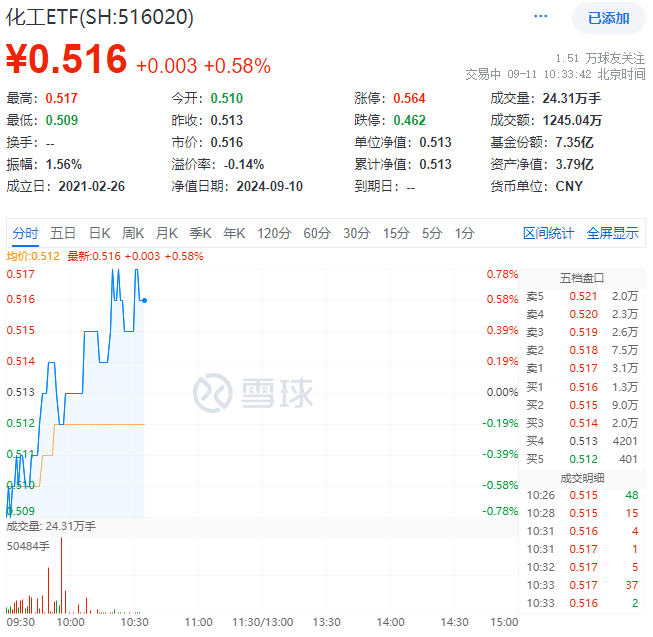This screenshot has height=637, width=653.
Task: Click the 买2 order row at 0.515
Action: [582, 405]
